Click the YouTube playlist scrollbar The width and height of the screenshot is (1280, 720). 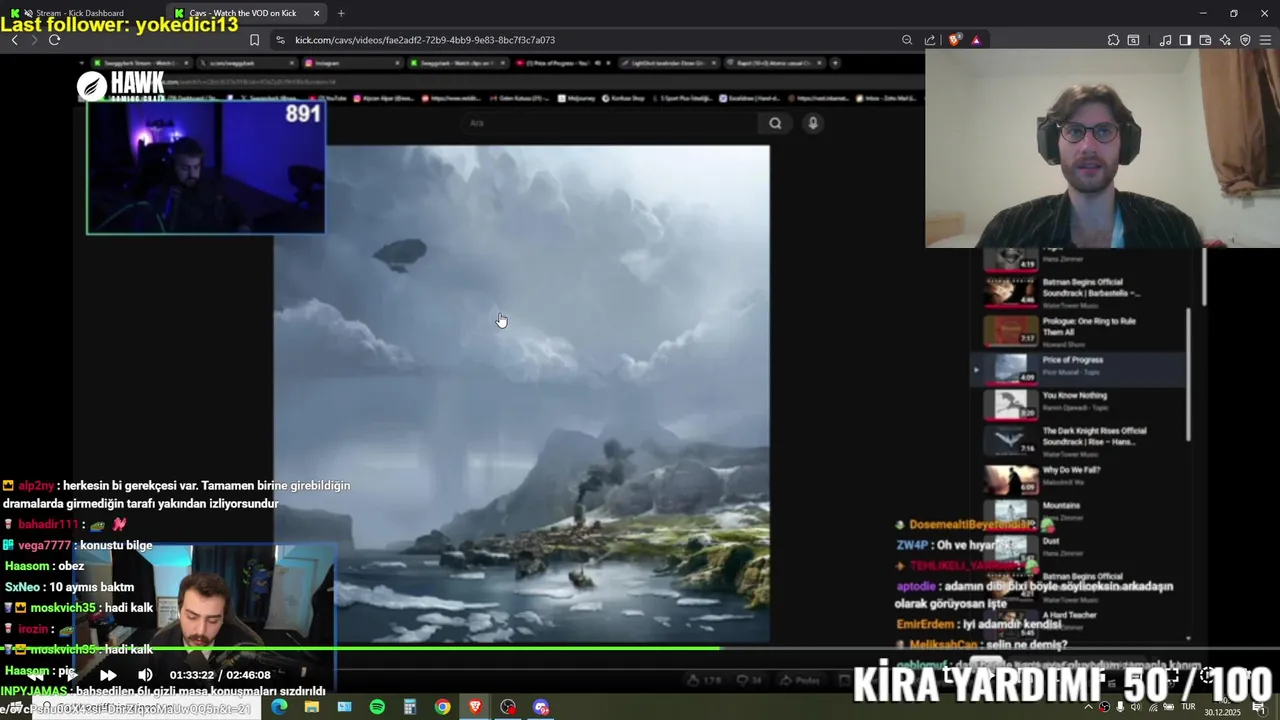(1189, 375)
